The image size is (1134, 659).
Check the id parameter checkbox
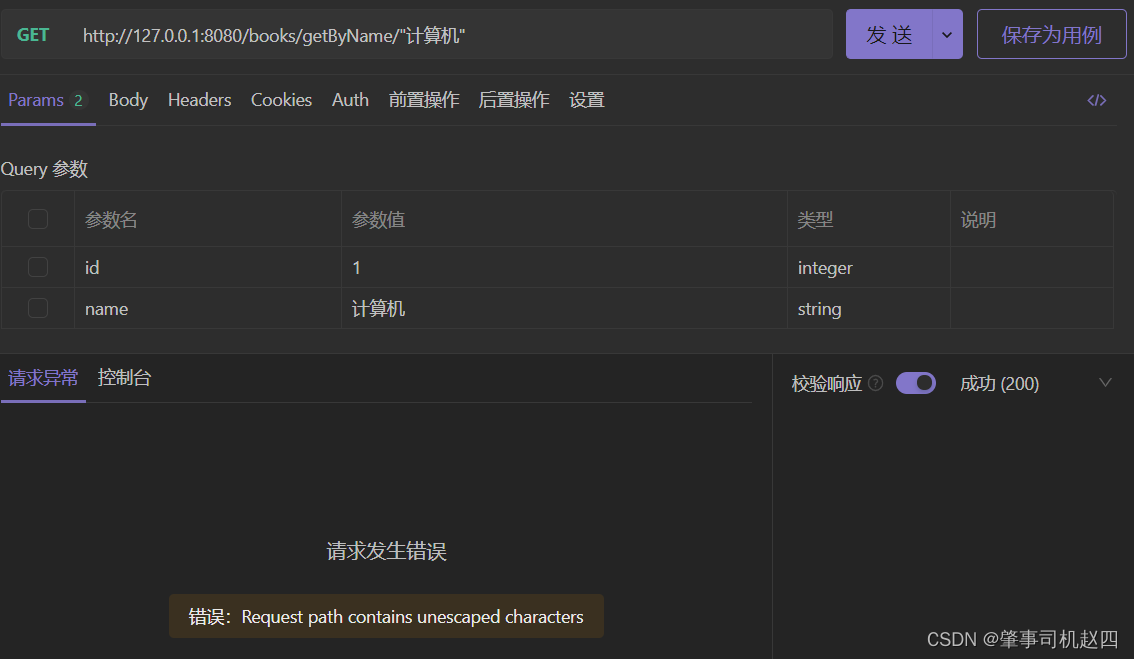tap(38, 267)
